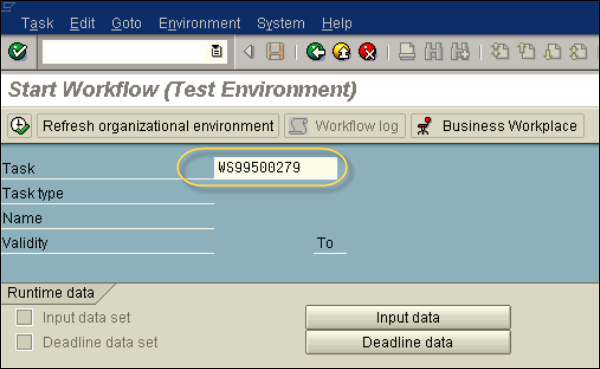600x369 pixels.
Task: Open Business Workplace from toolbar
Action: tap(497, 126)
